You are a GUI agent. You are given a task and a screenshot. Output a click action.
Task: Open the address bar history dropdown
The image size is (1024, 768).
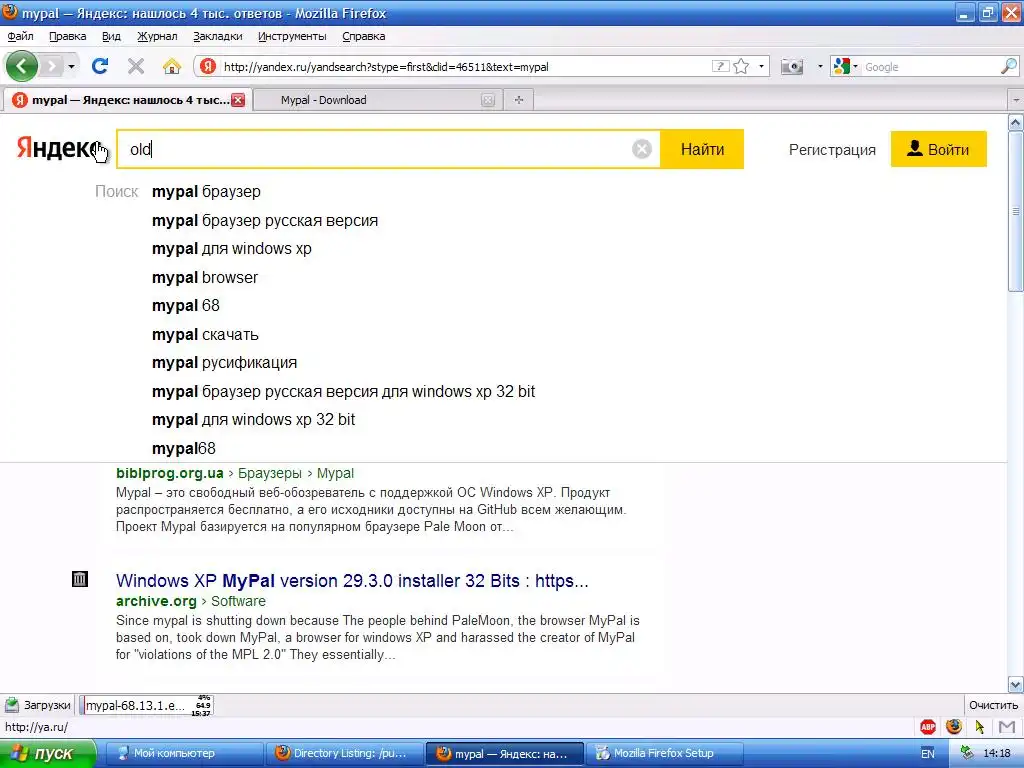pyautogui.click(x=761, y=67)
